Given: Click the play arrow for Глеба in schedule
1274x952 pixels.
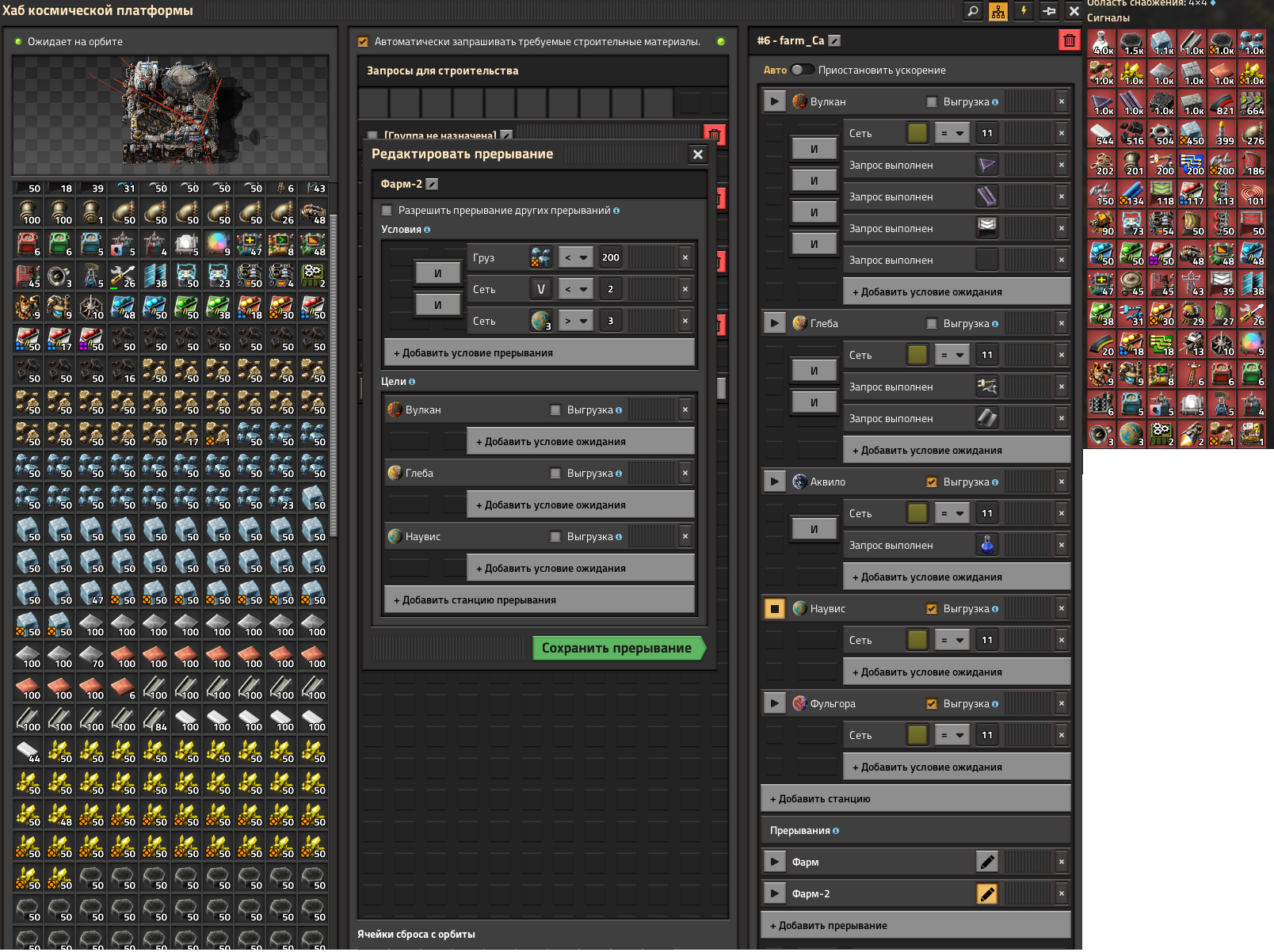Looking at the screenshot, I should click(x=775, y=323).
